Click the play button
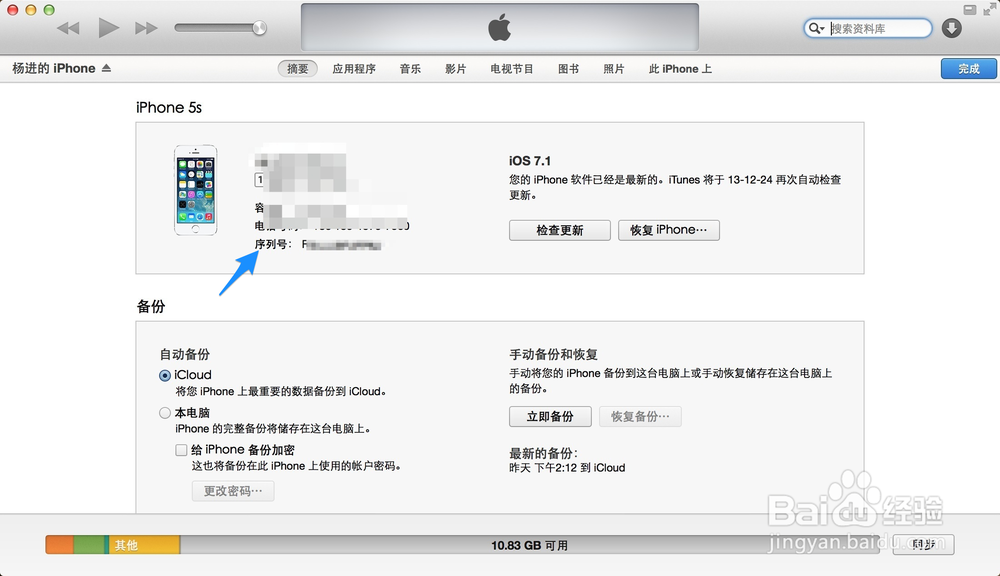 point(108,28)
